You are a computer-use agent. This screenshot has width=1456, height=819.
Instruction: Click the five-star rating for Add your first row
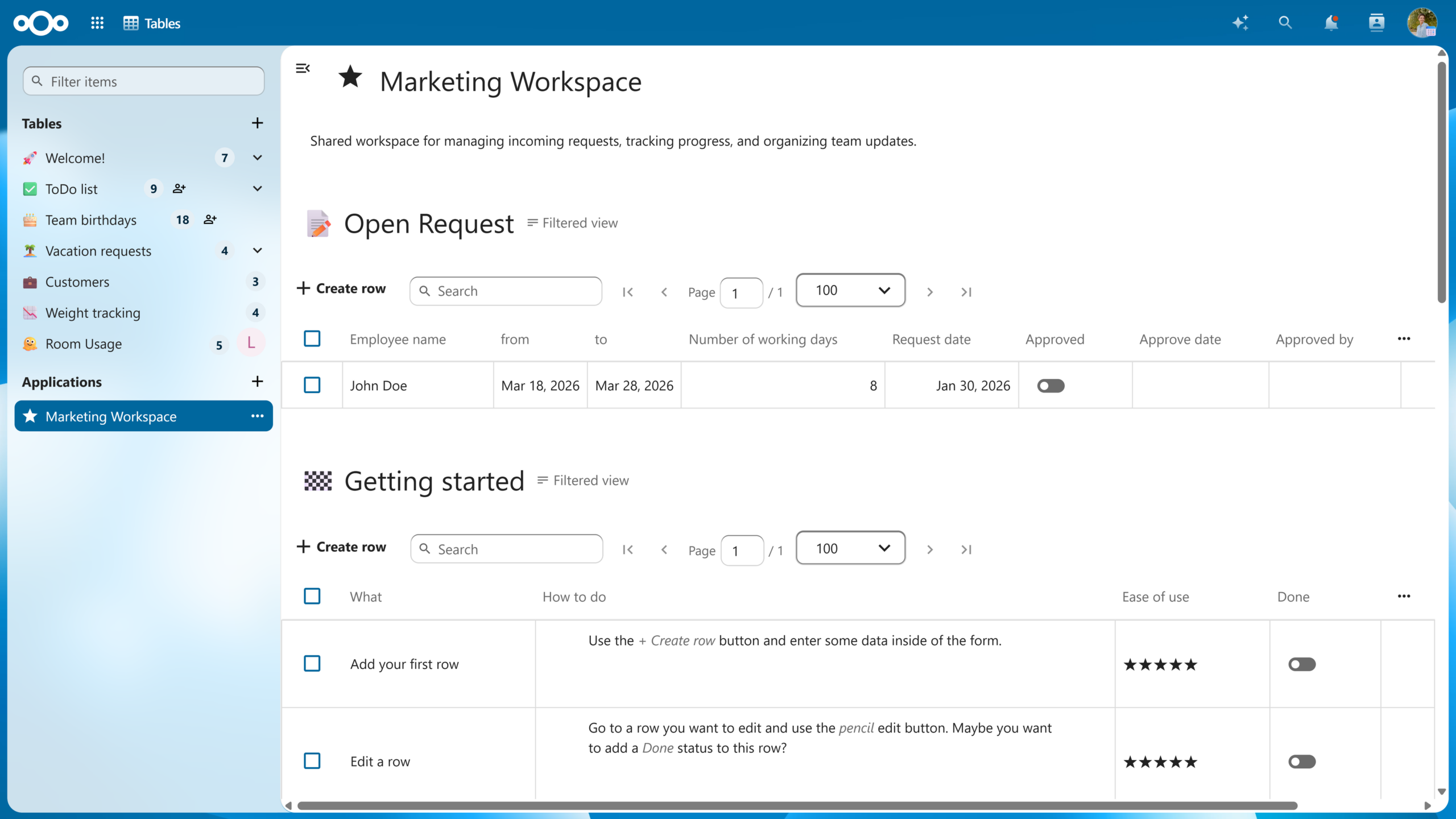tap(1160, 664)
